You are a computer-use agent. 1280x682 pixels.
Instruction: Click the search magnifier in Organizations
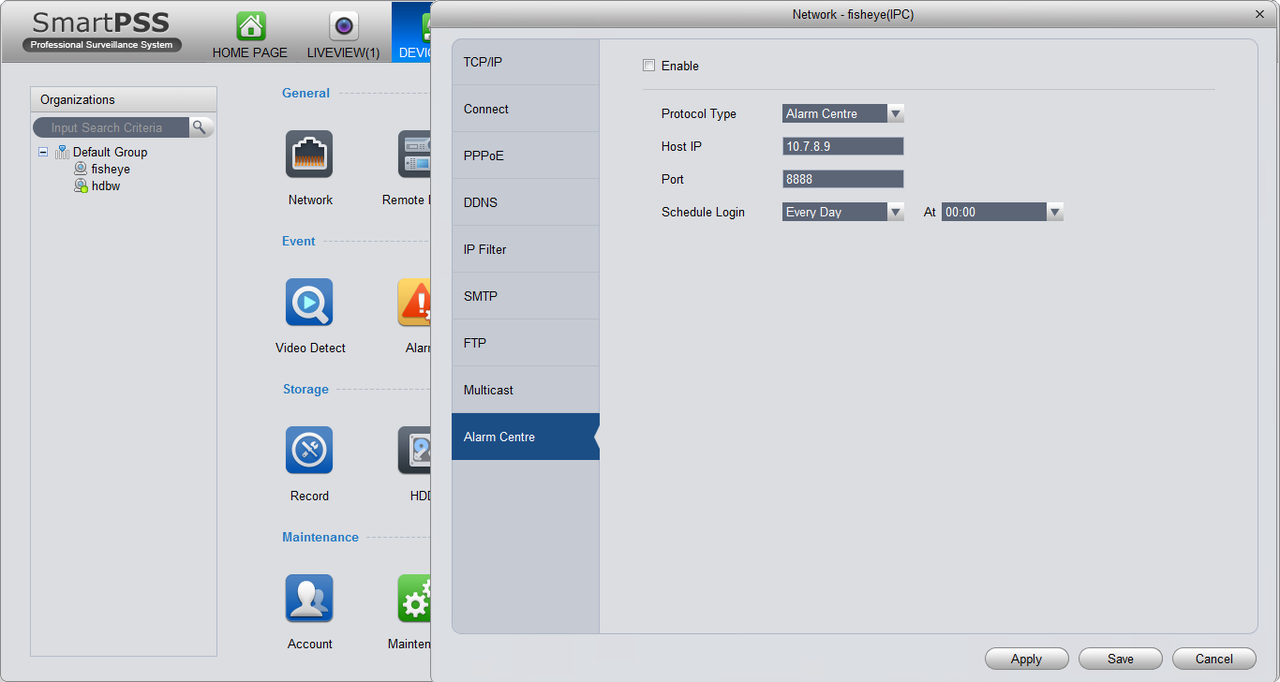[200, 127]
